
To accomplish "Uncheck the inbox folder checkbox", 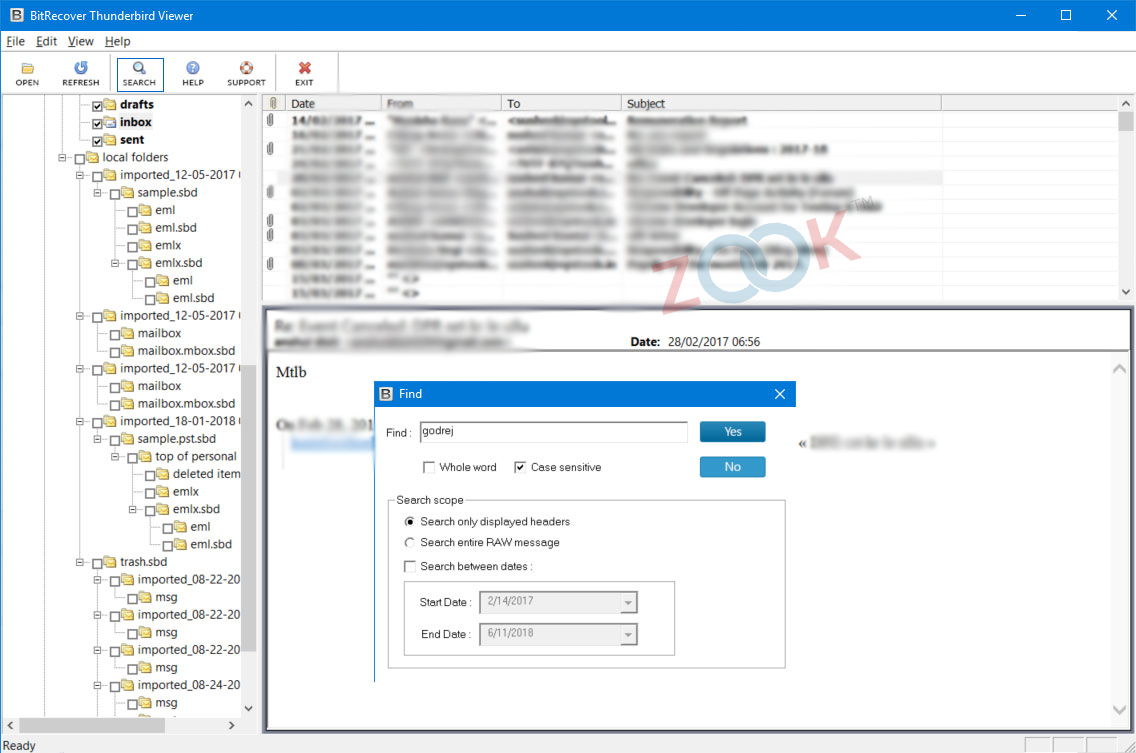I will [97, 123].
